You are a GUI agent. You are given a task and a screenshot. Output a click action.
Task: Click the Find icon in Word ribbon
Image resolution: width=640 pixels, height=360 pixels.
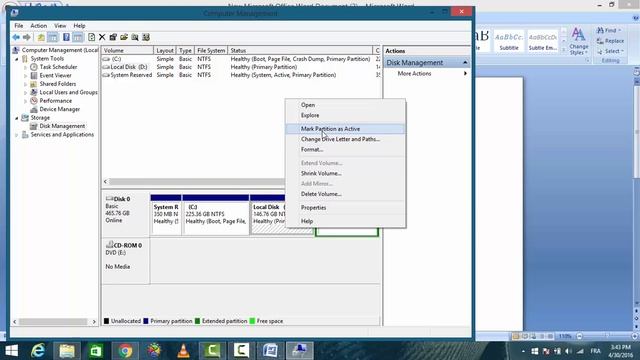600,31
